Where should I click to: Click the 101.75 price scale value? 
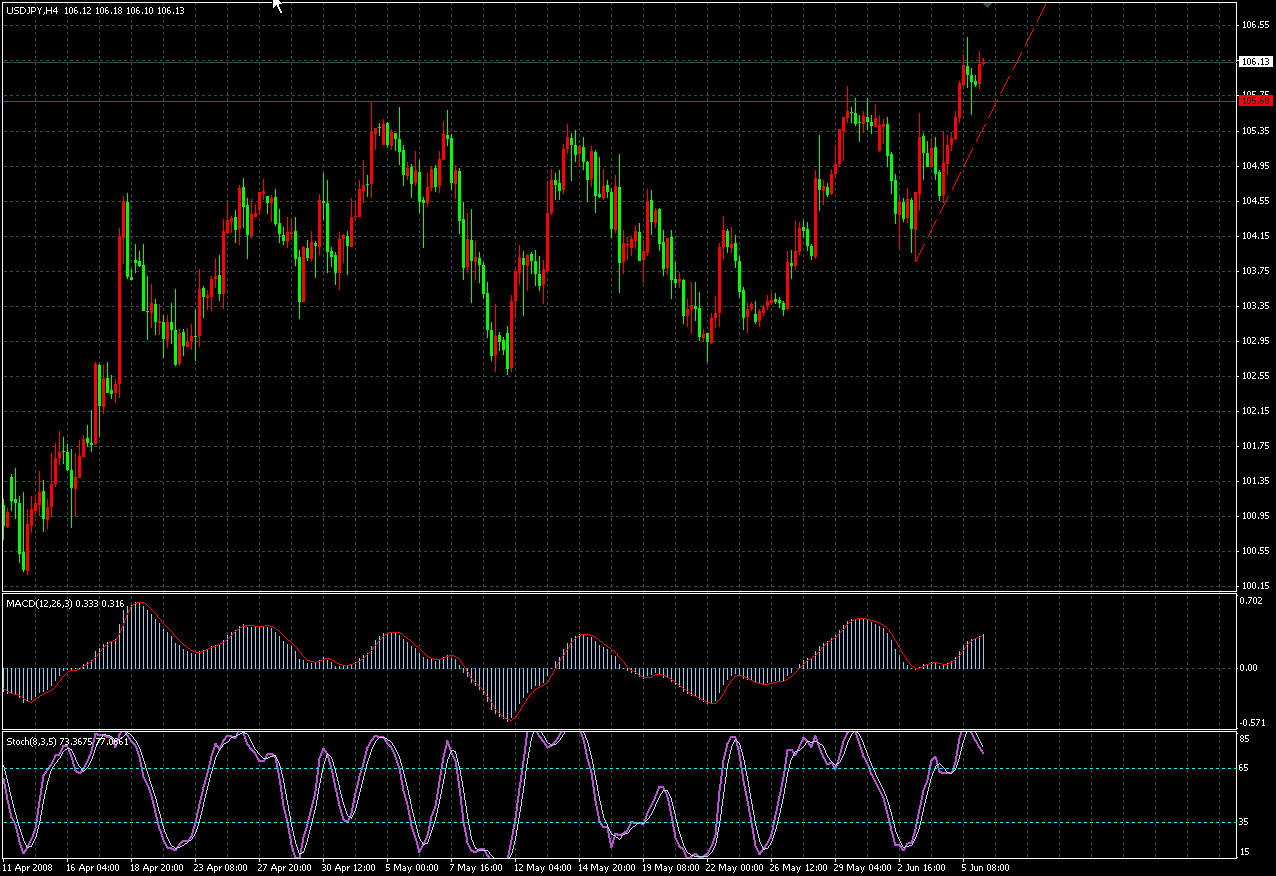click(x=1255, y=445)
